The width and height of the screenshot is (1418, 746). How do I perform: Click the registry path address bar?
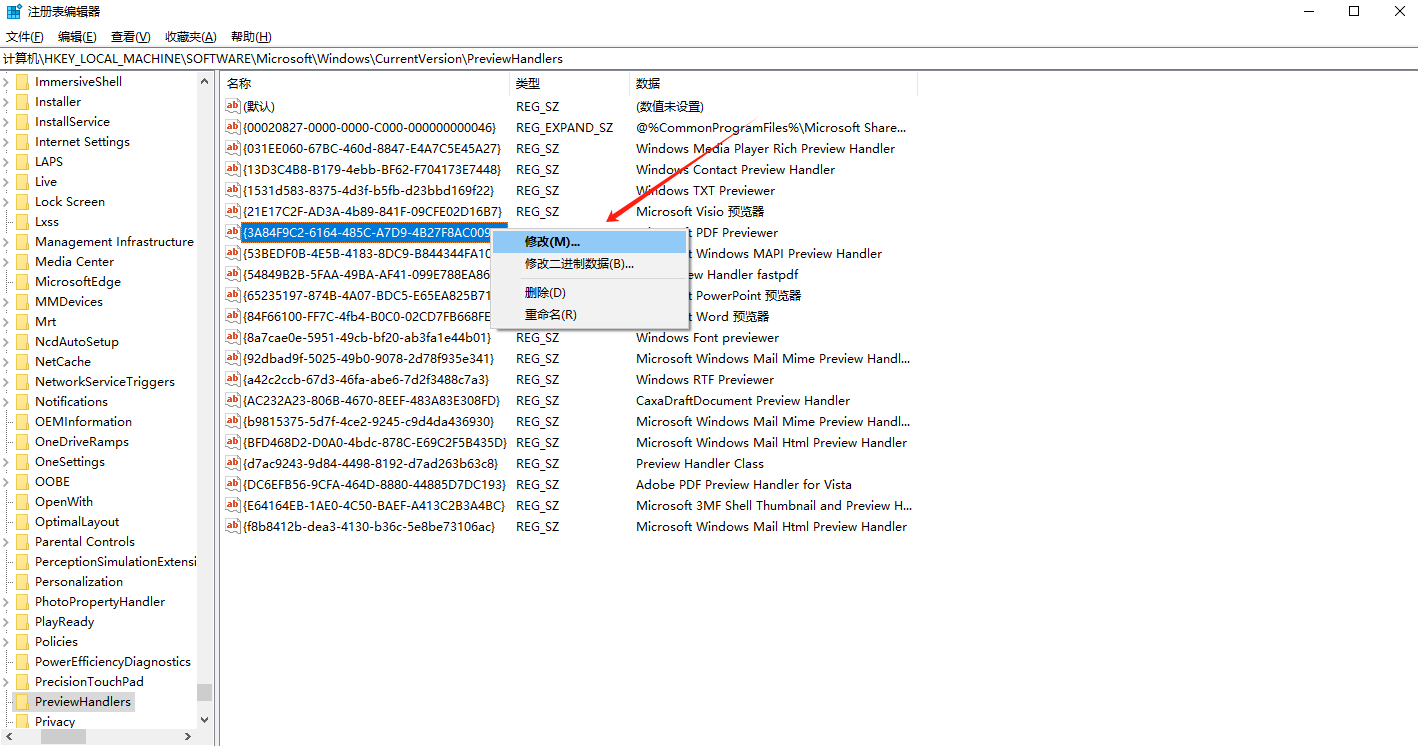click(709, 58)
